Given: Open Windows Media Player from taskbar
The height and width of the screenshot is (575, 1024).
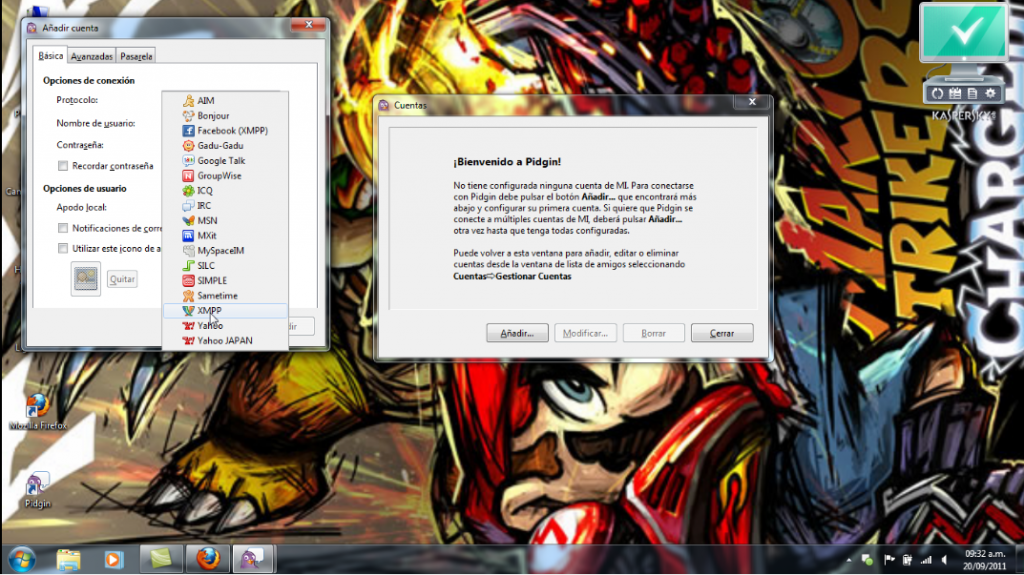Looking at the screenshot, I should [114, 560].
